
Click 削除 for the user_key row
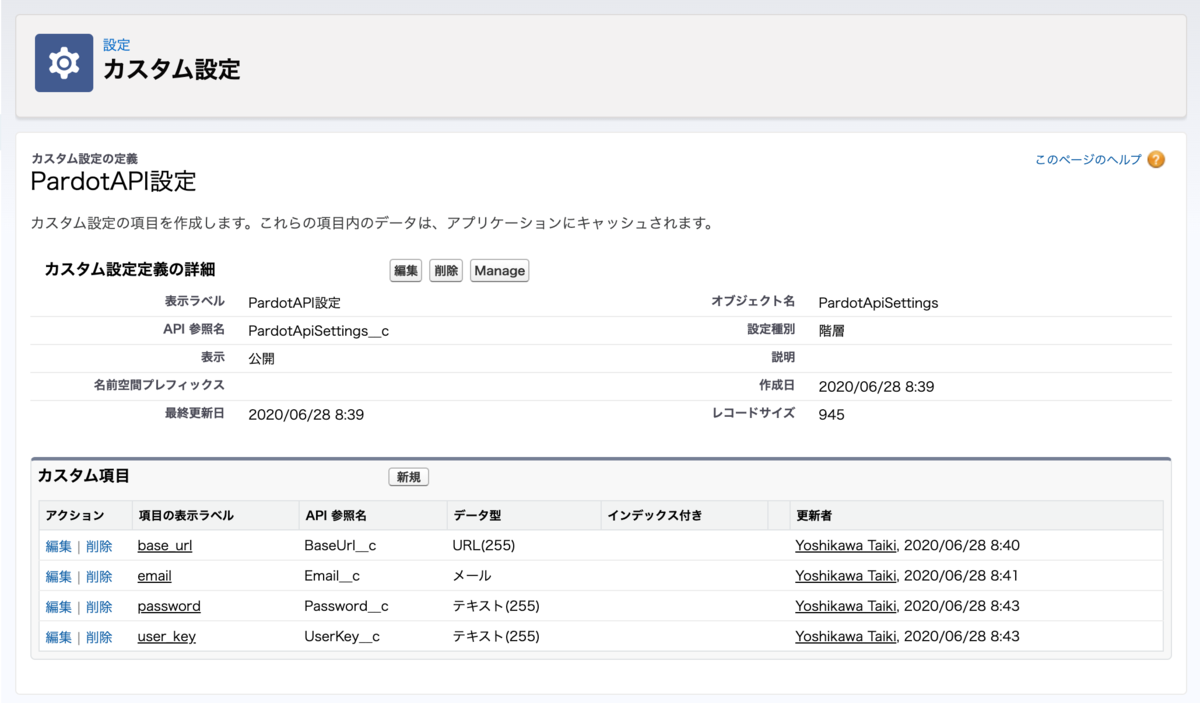pyautogui.click(x=99, y=636)
